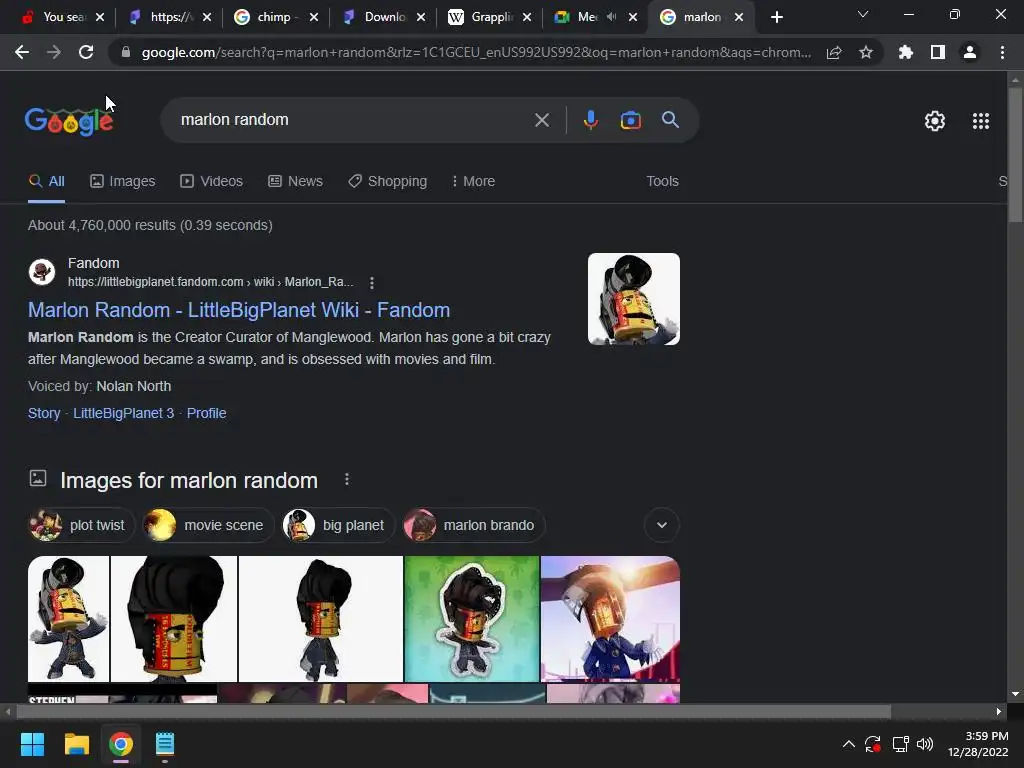Start a voice search with the microphone
This screenshot has width=1024, height=768.
click(x=590, y=120)
